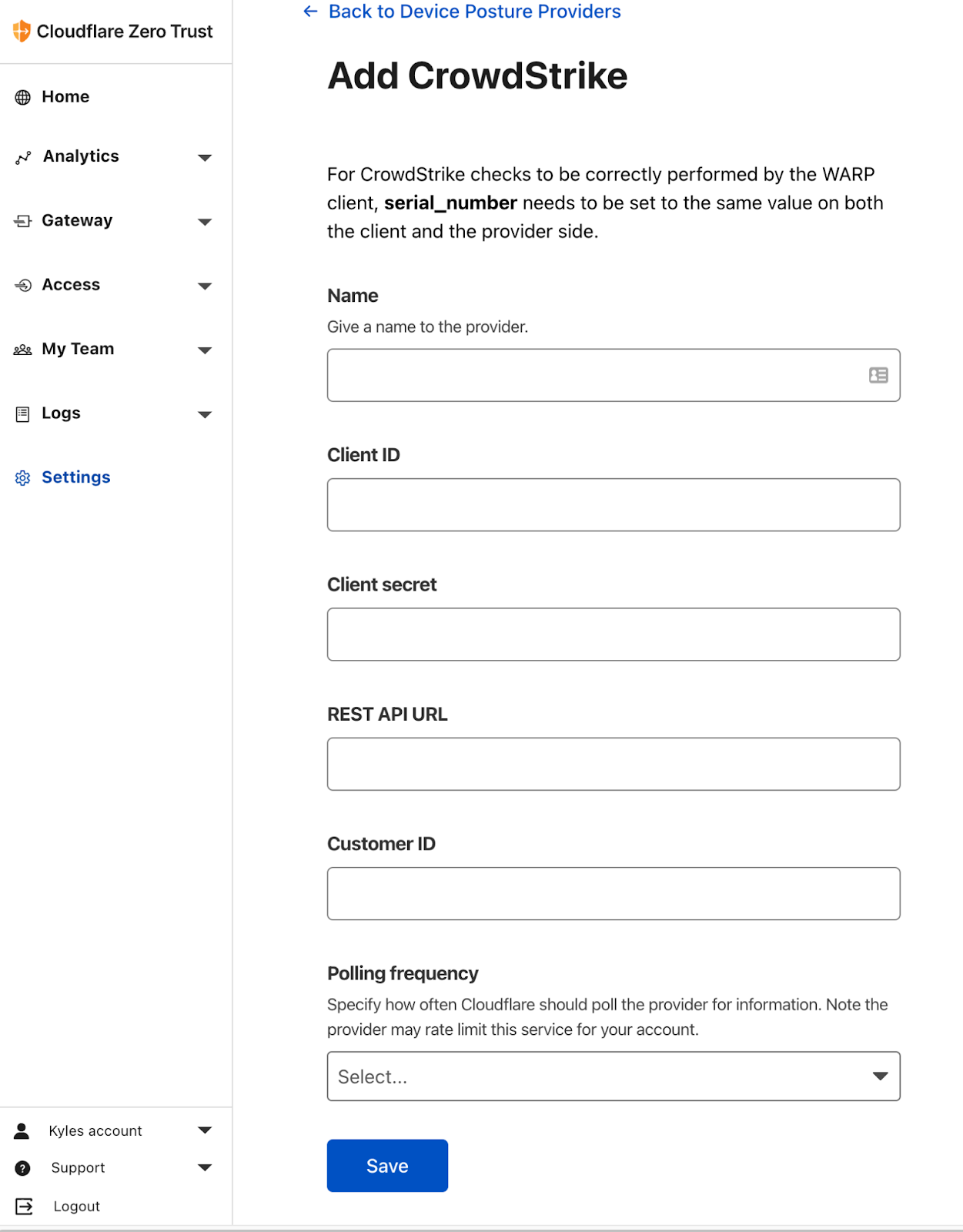
Task: Expand the My Team menu arrow
Action: 205,350
